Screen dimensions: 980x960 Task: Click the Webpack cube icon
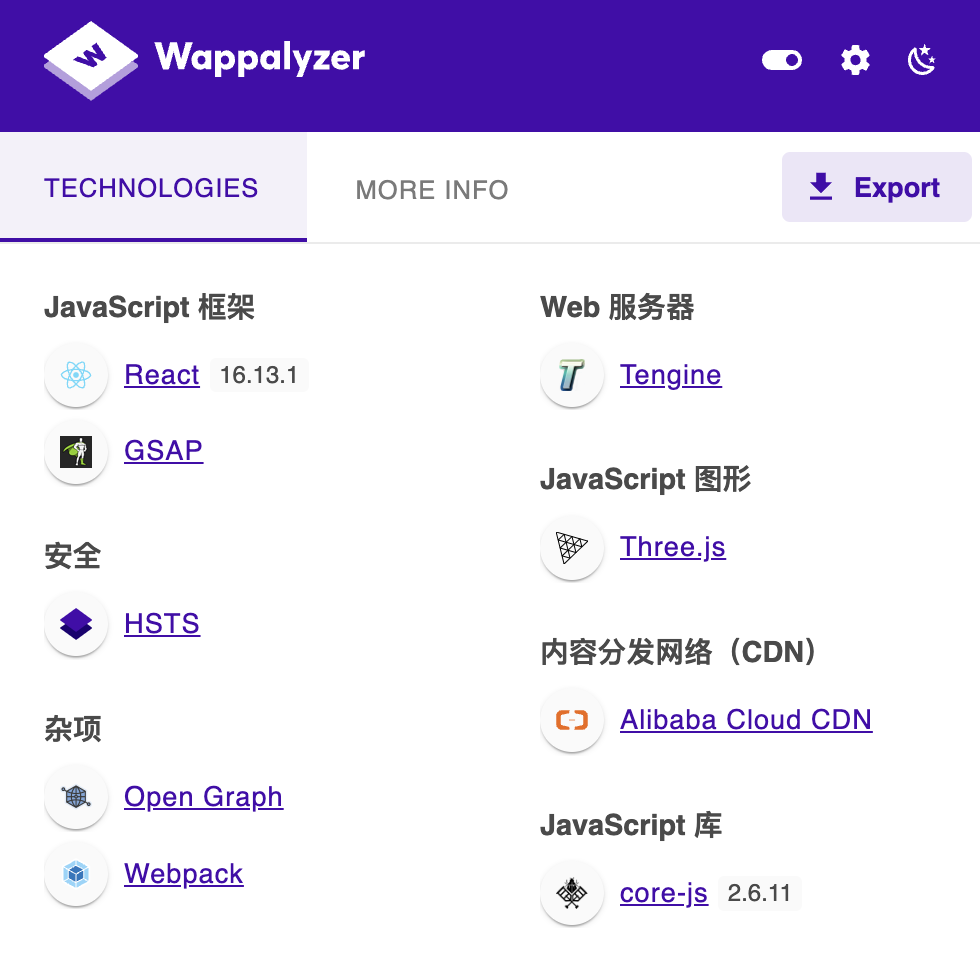[x=76, y=874]
